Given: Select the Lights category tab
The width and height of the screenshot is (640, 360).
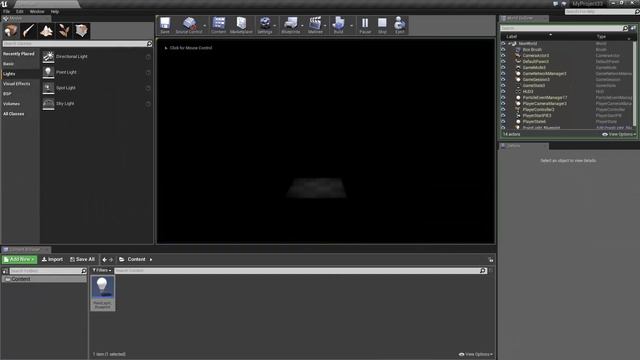Looking at the screenshot, I should click(20, 74).
